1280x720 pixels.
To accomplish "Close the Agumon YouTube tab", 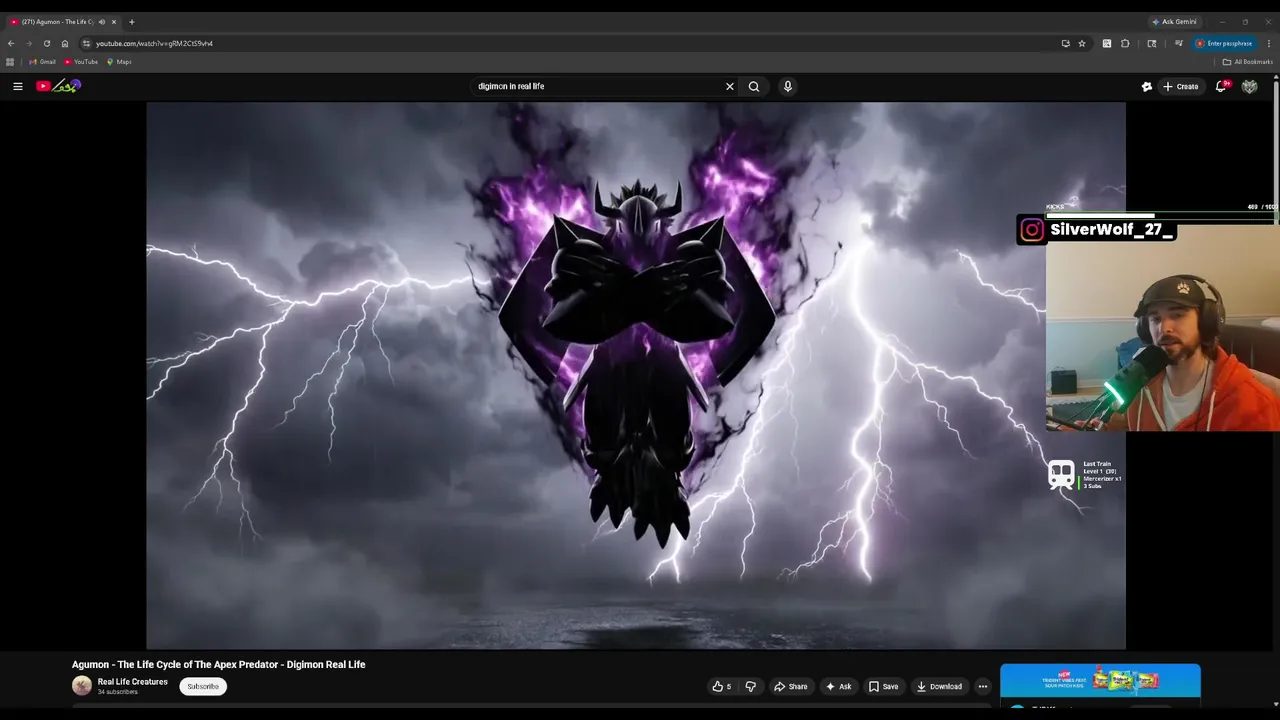I will click(x=114, y=21).
